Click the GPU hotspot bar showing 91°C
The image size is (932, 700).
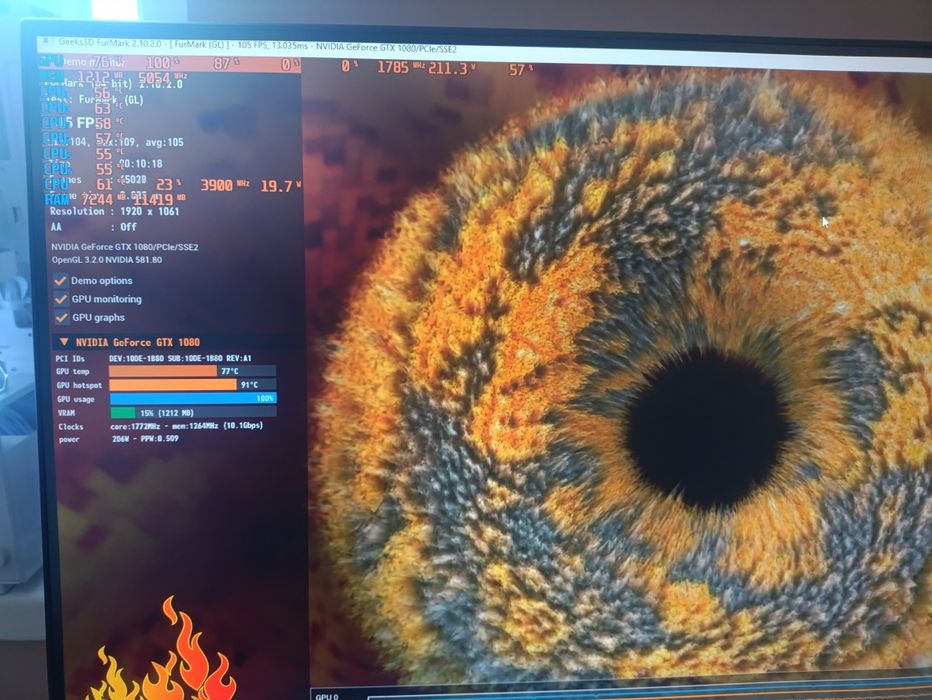click(193, 384)
